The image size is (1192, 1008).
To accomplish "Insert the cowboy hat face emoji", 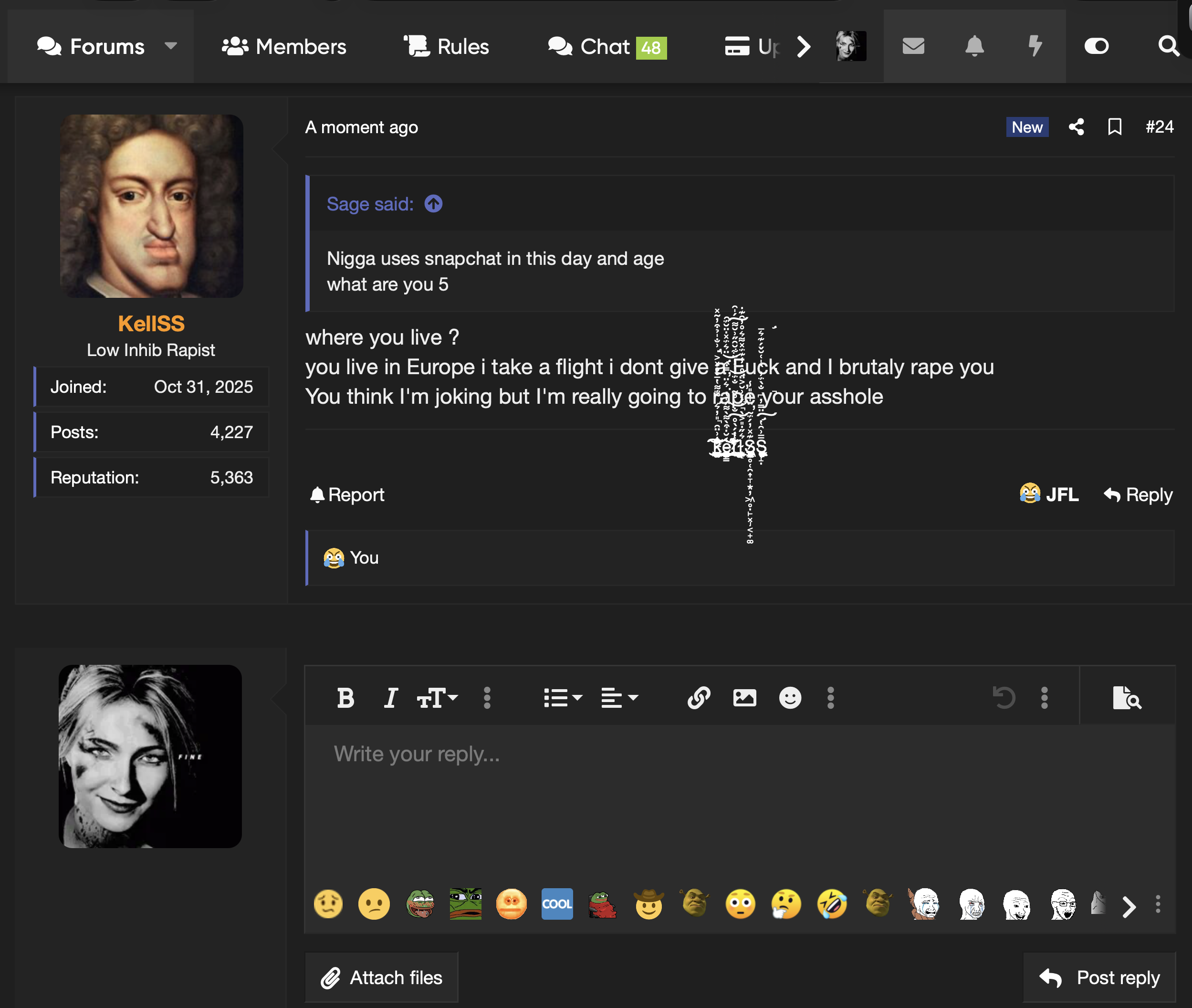I will tap(648, 904).
